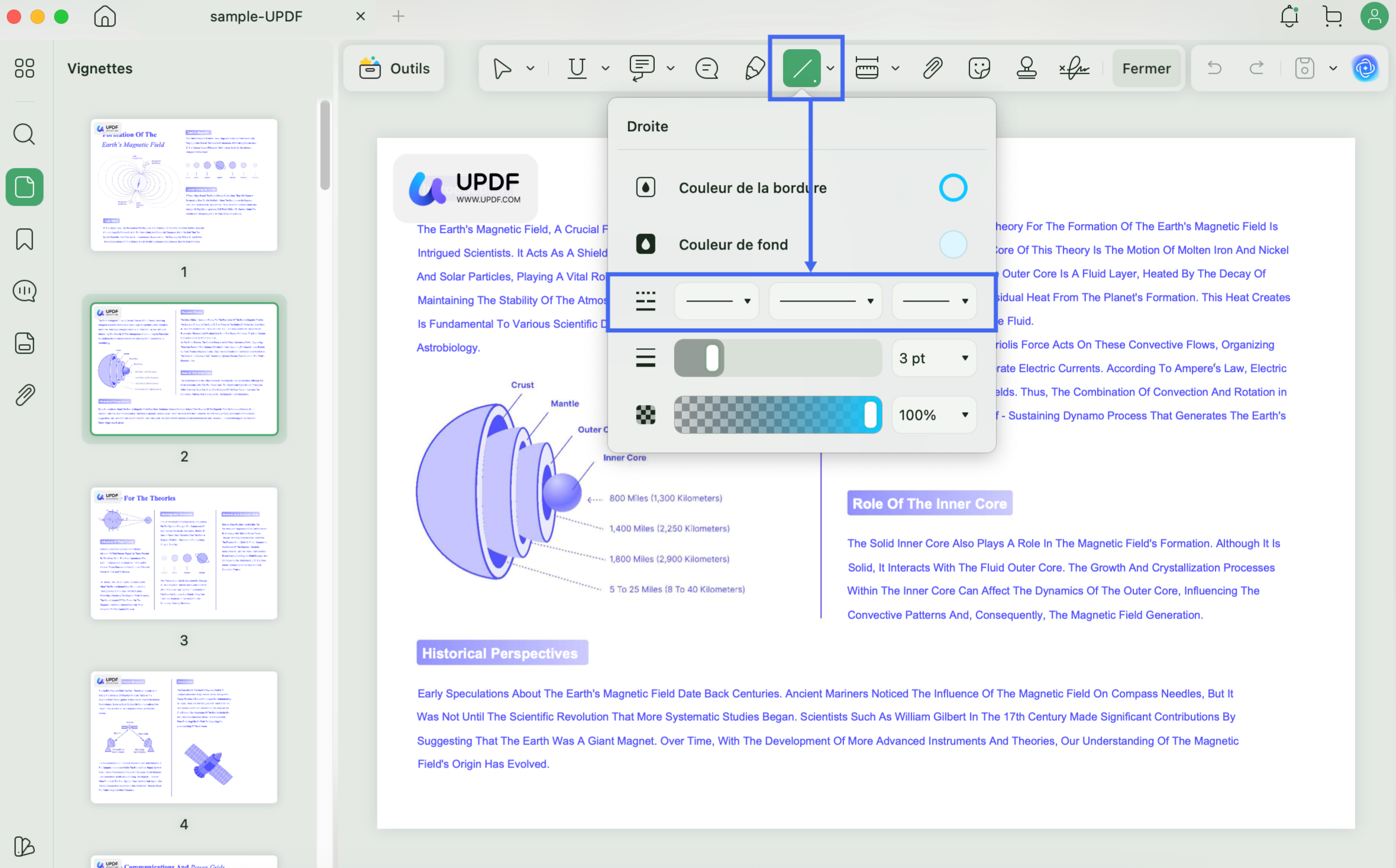The image size is (1396, 868).
Task: Open a new tab with plus
Action: click(398, 16)
